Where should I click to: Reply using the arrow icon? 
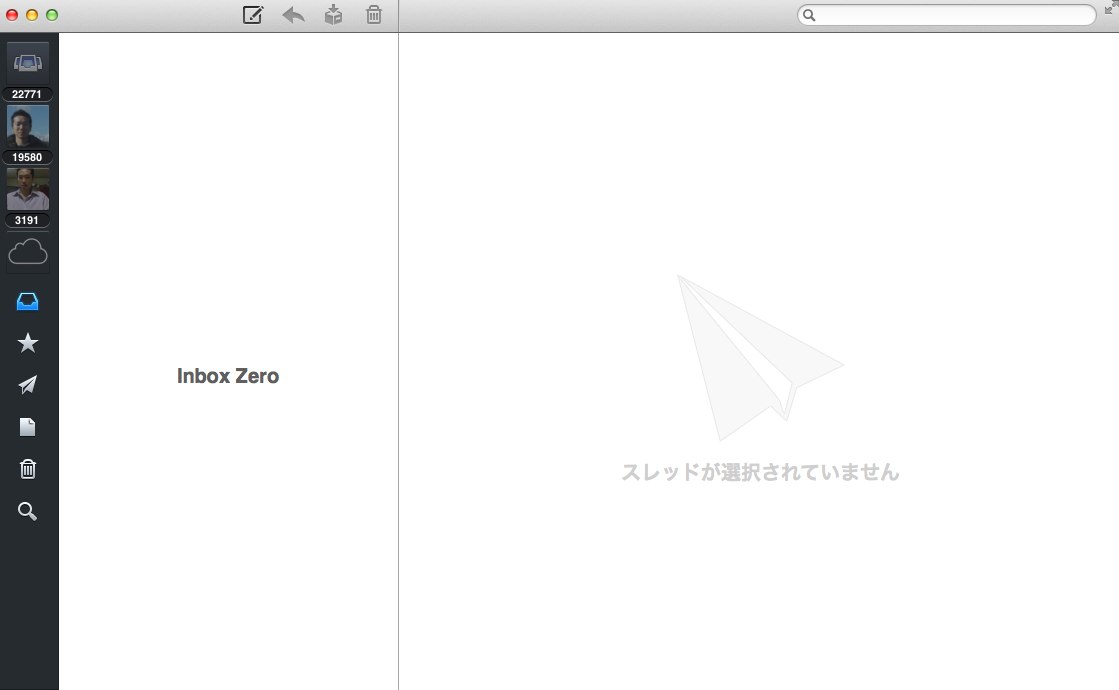[293, 14]
